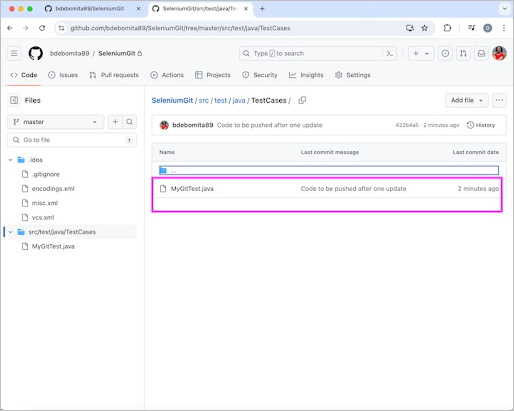Viewport: 514px width, 411px height.
Task: Close the active SeleniumGit/src/test browser tab
Action: click(246, 9)
